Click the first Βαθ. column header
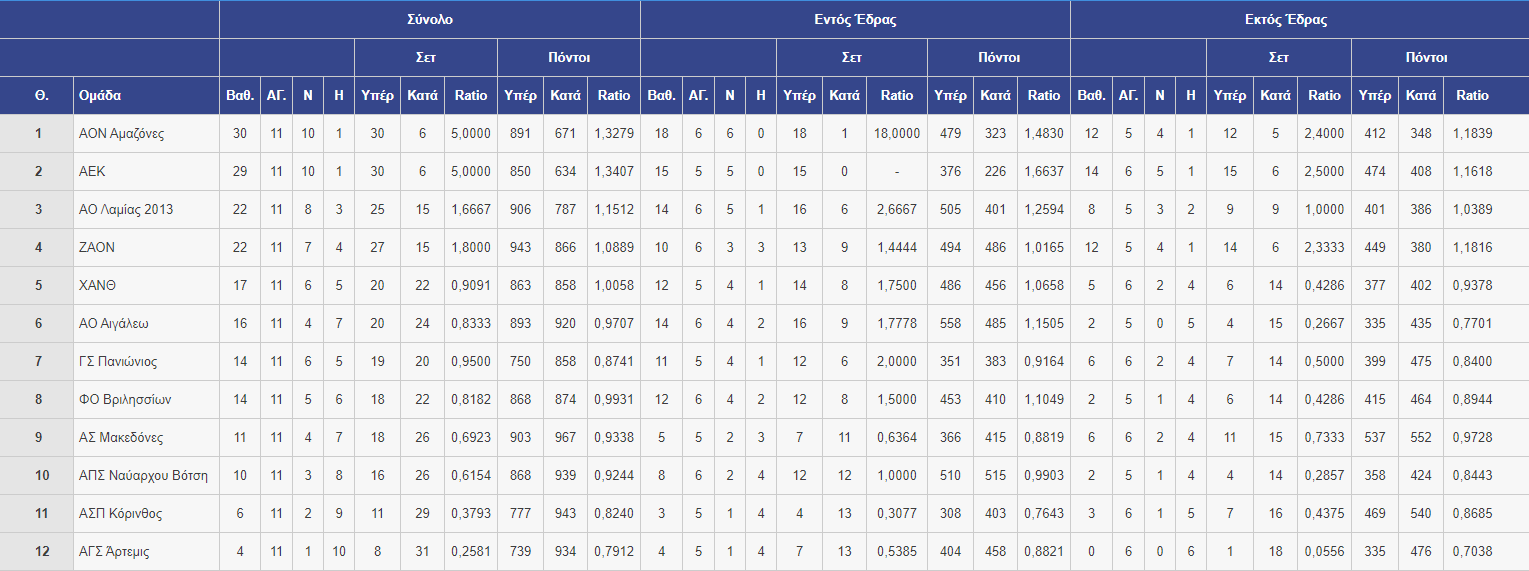 [240, 95]
